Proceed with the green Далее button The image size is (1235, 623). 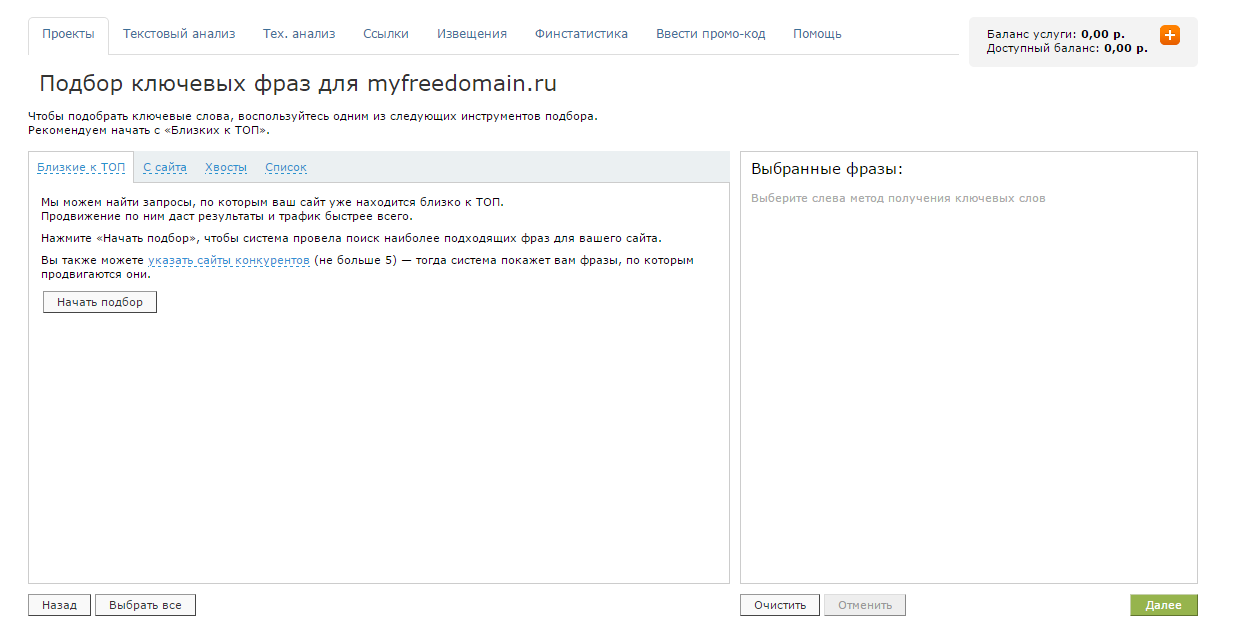[x=1163, y=605]
